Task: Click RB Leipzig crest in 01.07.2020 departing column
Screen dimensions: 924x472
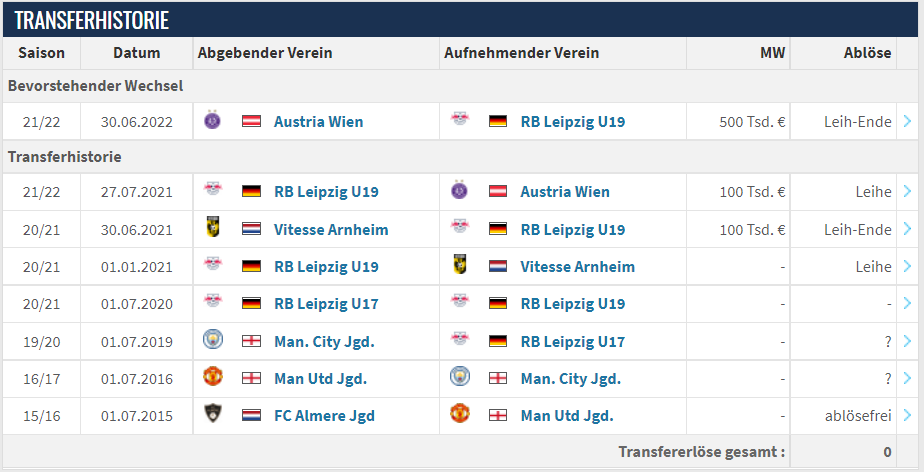Action: coord(213,302)
